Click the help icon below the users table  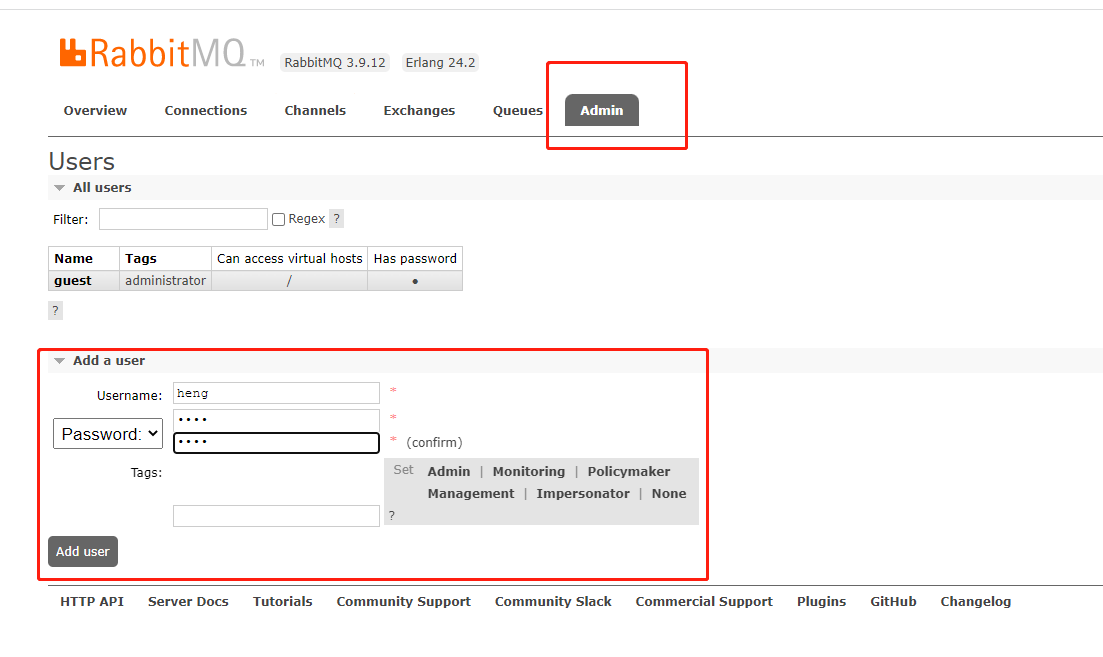click(x=56, y=310)
